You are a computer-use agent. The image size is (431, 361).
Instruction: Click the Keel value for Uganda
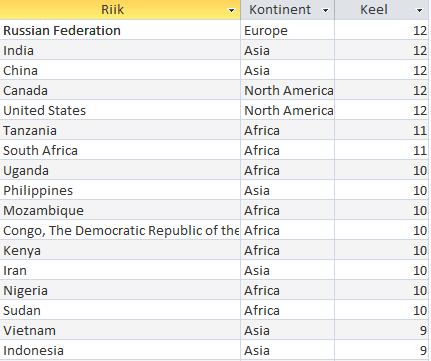pos(382,170)
